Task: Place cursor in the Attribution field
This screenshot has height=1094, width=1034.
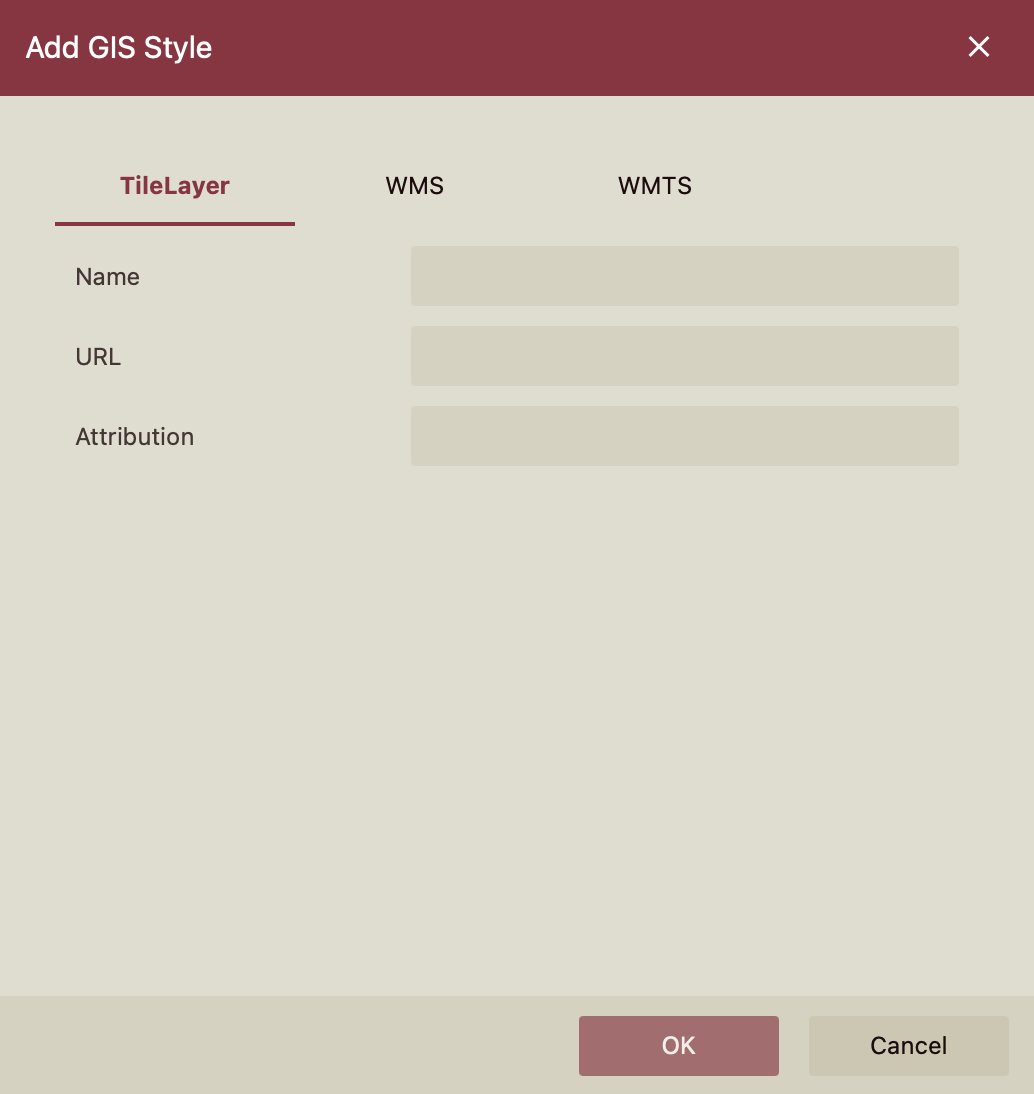Action: pos(684,436)
